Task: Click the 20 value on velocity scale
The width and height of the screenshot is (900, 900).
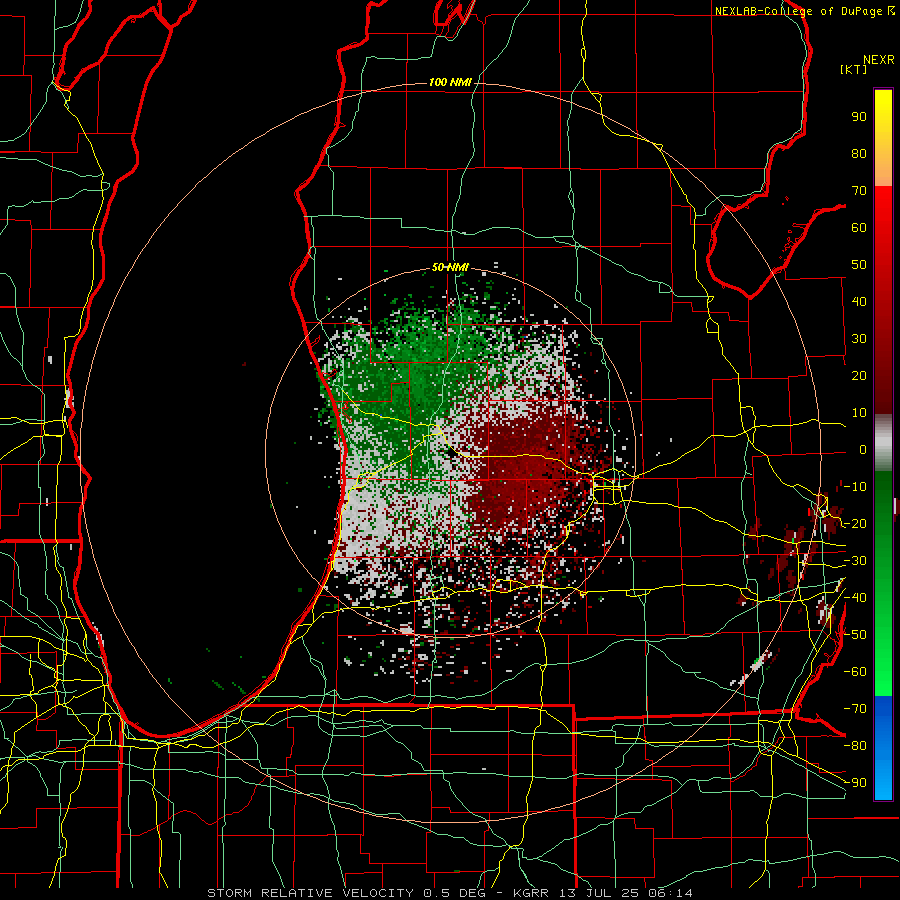Action: click(859, 376)
